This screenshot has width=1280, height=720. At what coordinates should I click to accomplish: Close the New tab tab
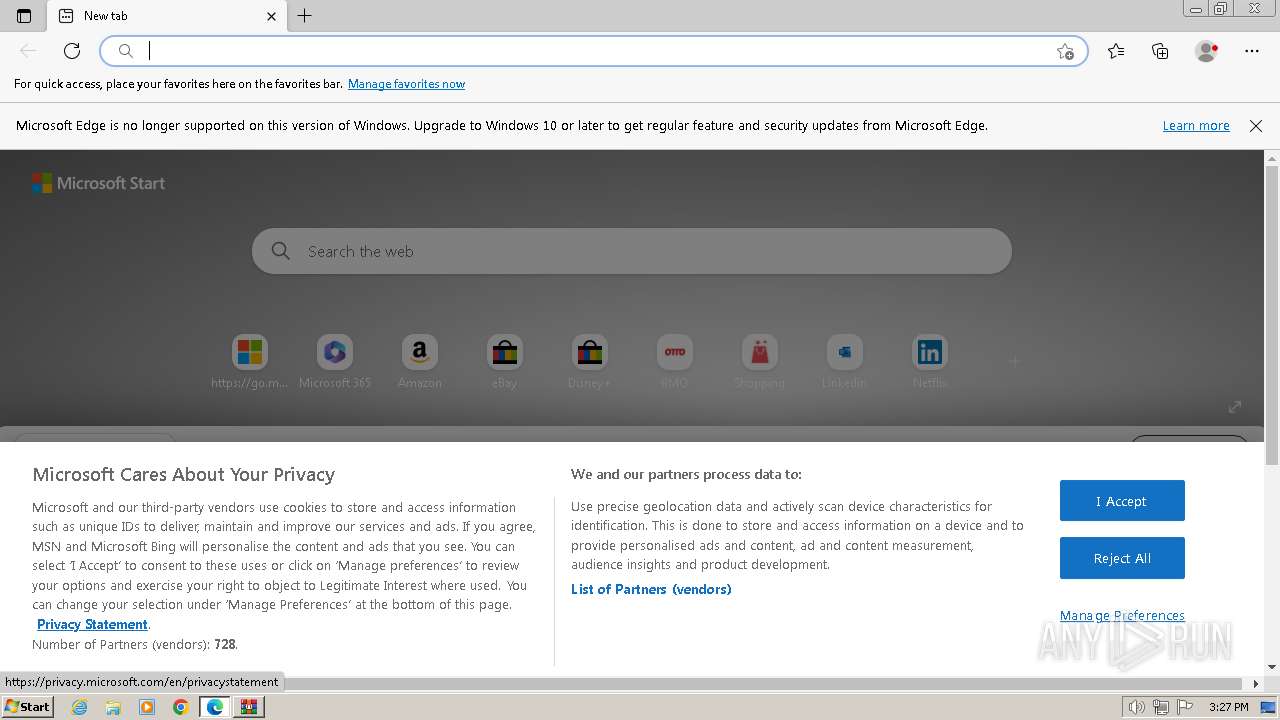pyautogui.click(x=271, y=16)
